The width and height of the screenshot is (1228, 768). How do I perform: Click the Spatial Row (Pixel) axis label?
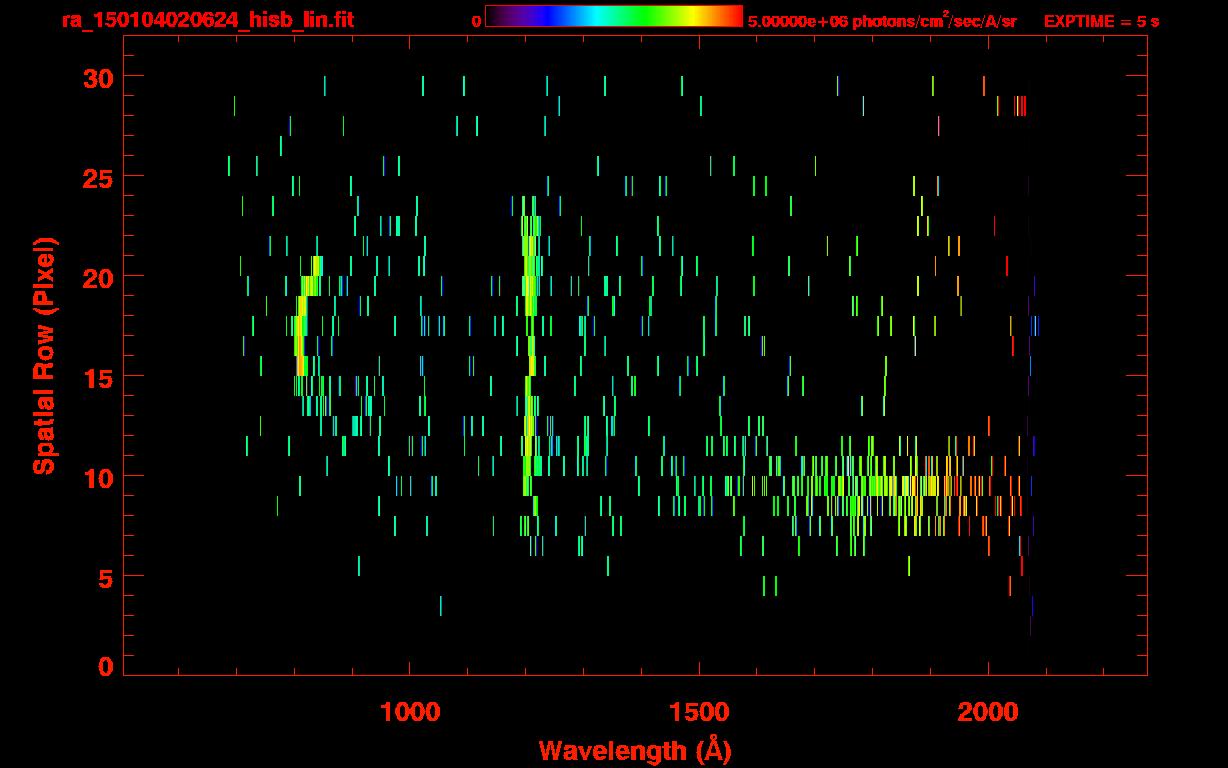pos(44,355)
